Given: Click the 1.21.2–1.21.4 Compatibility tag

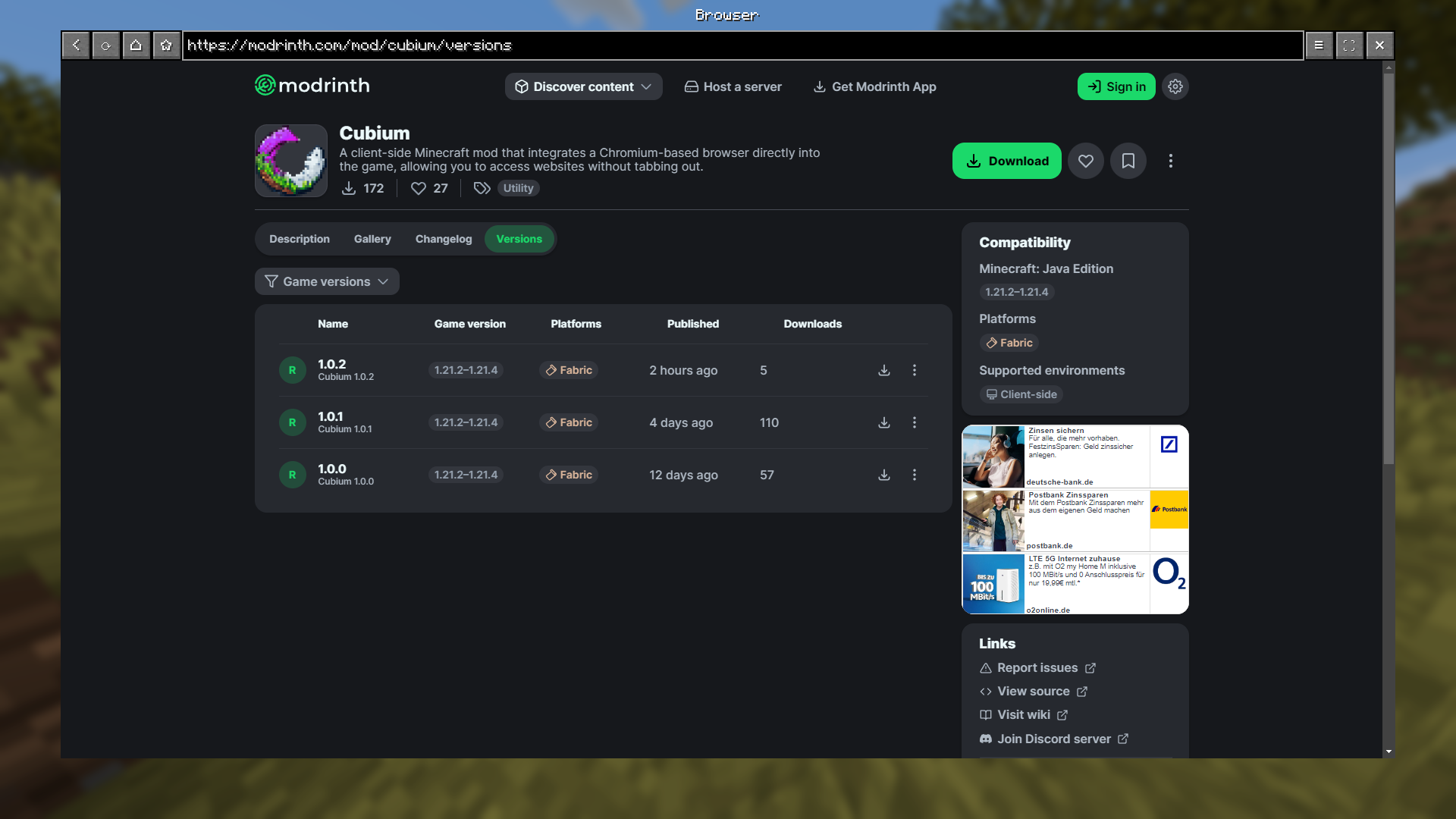Looking at the screenshot, I should pyautogui.click(x=1017, y=292).
